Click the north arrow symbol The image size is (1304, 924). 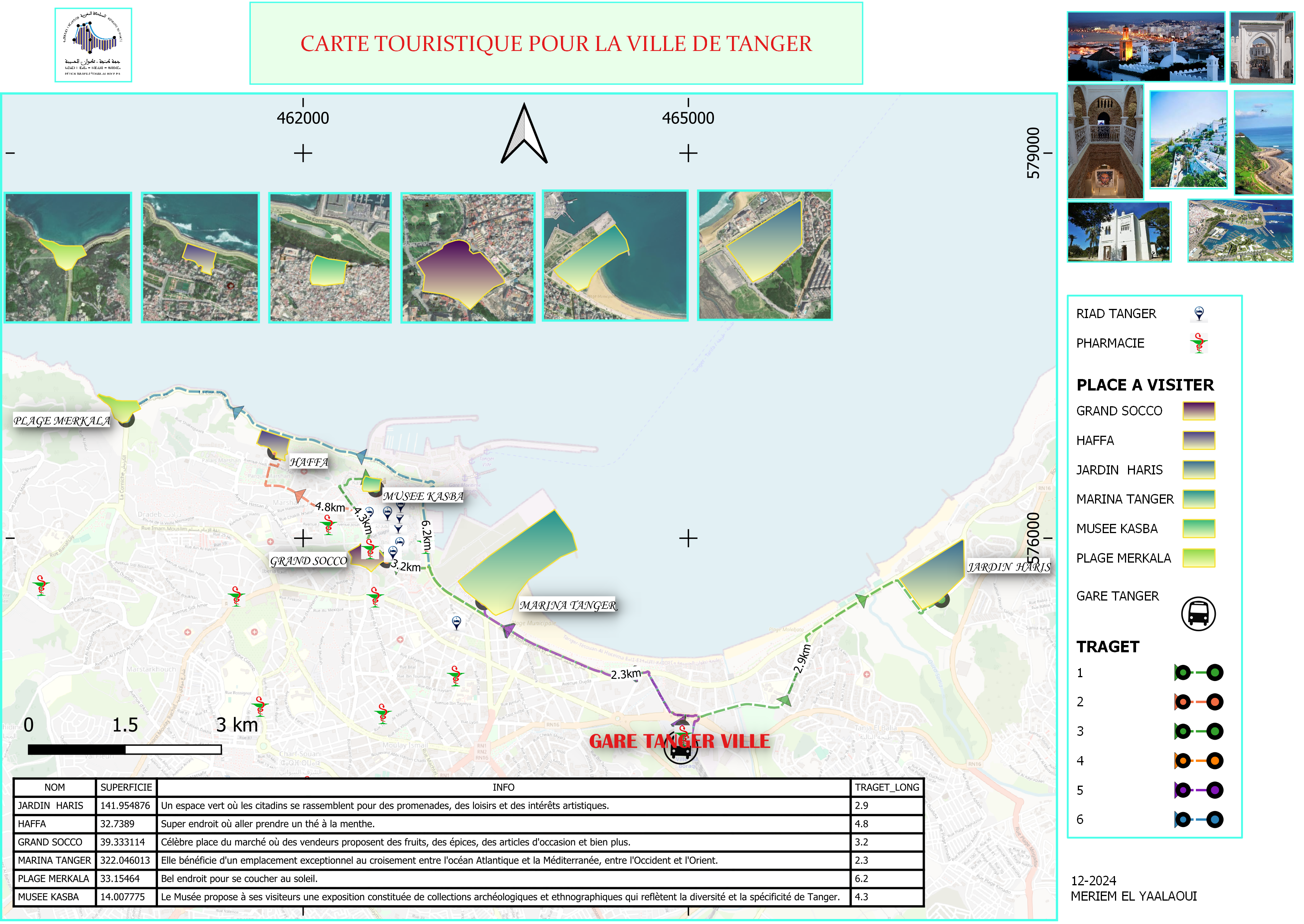524,134
